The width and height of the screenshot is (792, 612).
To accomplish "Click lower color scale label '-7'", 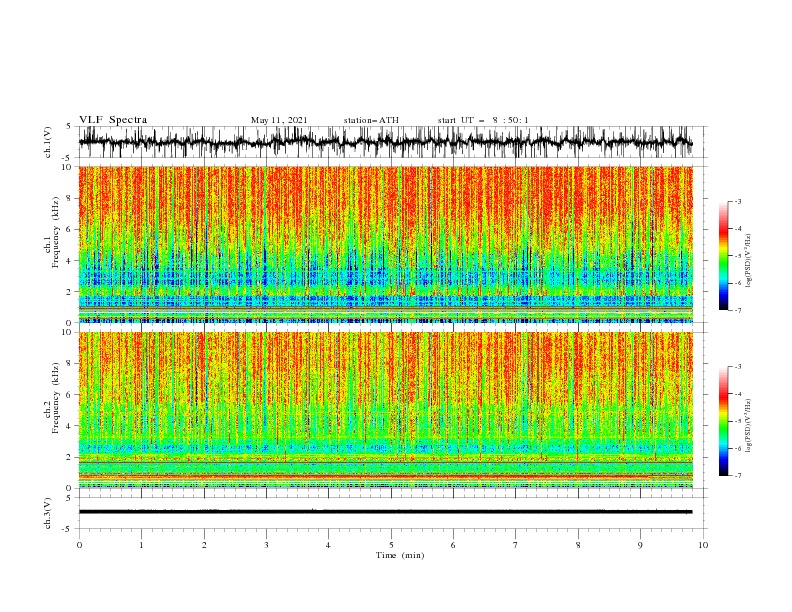I will coord(738,476).
